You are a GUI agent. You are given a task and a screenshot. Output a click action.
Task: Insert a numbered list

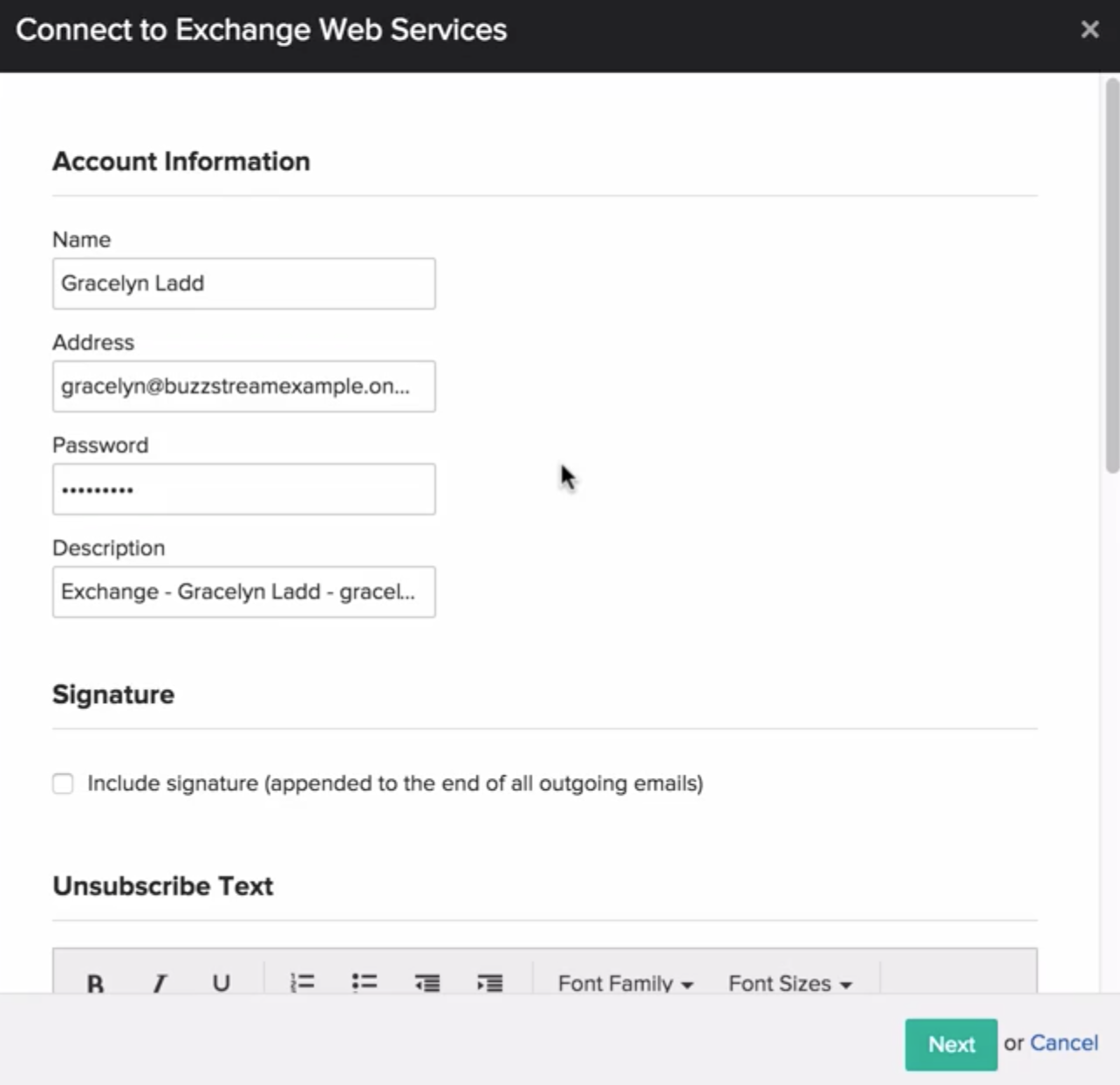(x=302, y=983)
